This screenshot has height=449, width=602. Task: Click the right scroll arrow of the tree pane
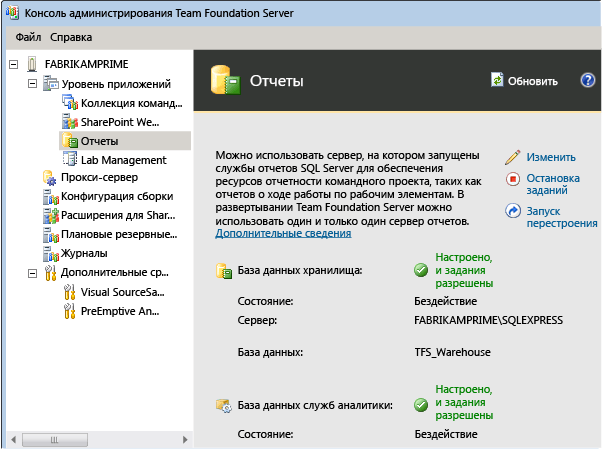185,439
